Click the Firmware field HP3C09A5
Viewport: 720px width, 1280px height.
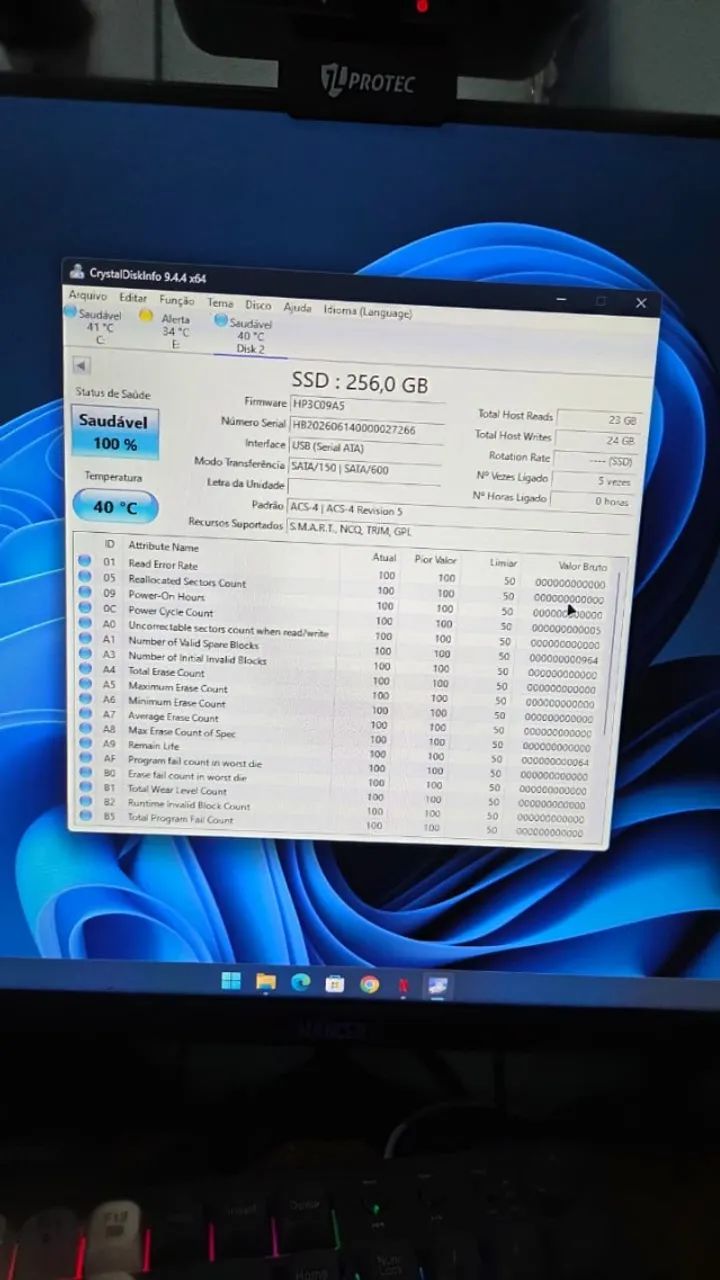tap(366, 405)
